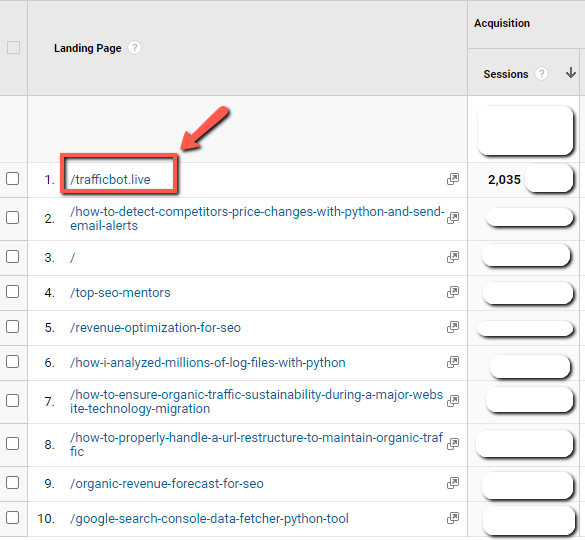Open external link icon for row 3 homepage

click(453, 257)
